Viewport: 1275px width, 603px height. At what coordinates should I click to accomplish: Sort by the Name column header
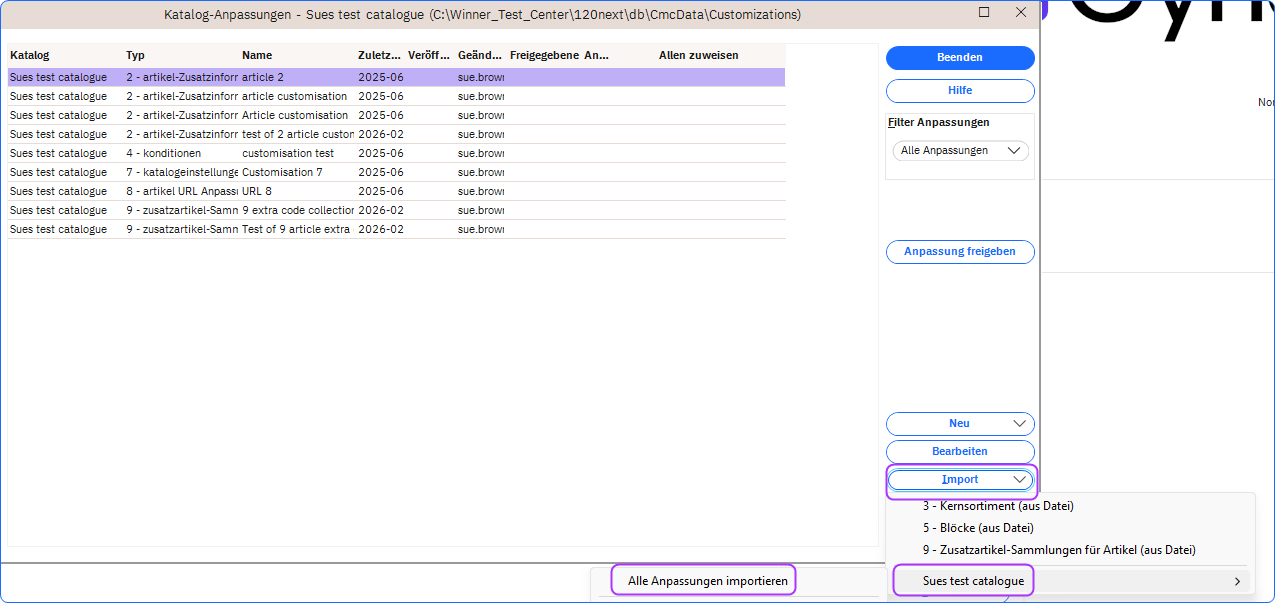tap(257, 56)
